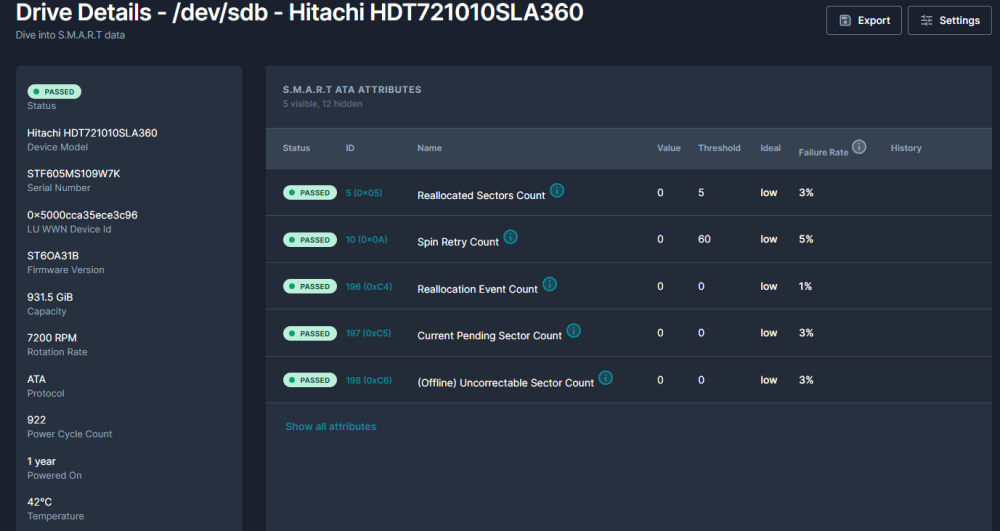Click PASSED badge in Current Pending Sector Count row
Screen dimensions: 1000x531
(x=310, y=333)
